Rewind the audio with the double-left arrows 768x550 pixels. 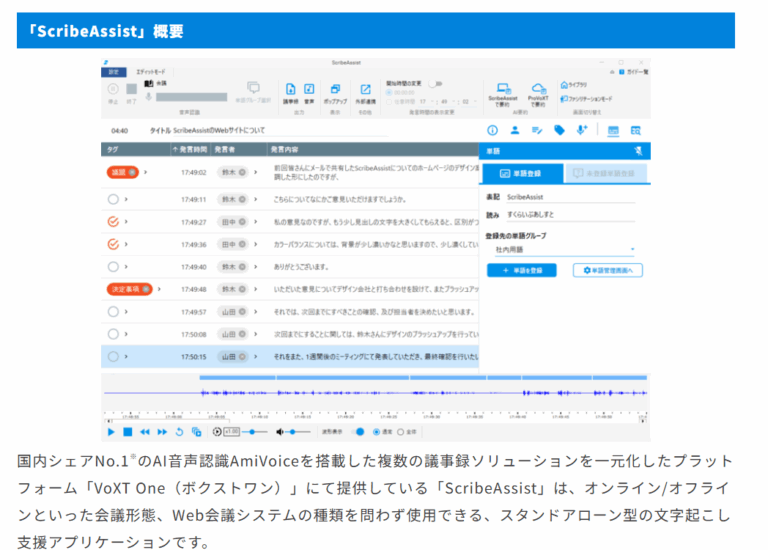click(x=145, y=432)
